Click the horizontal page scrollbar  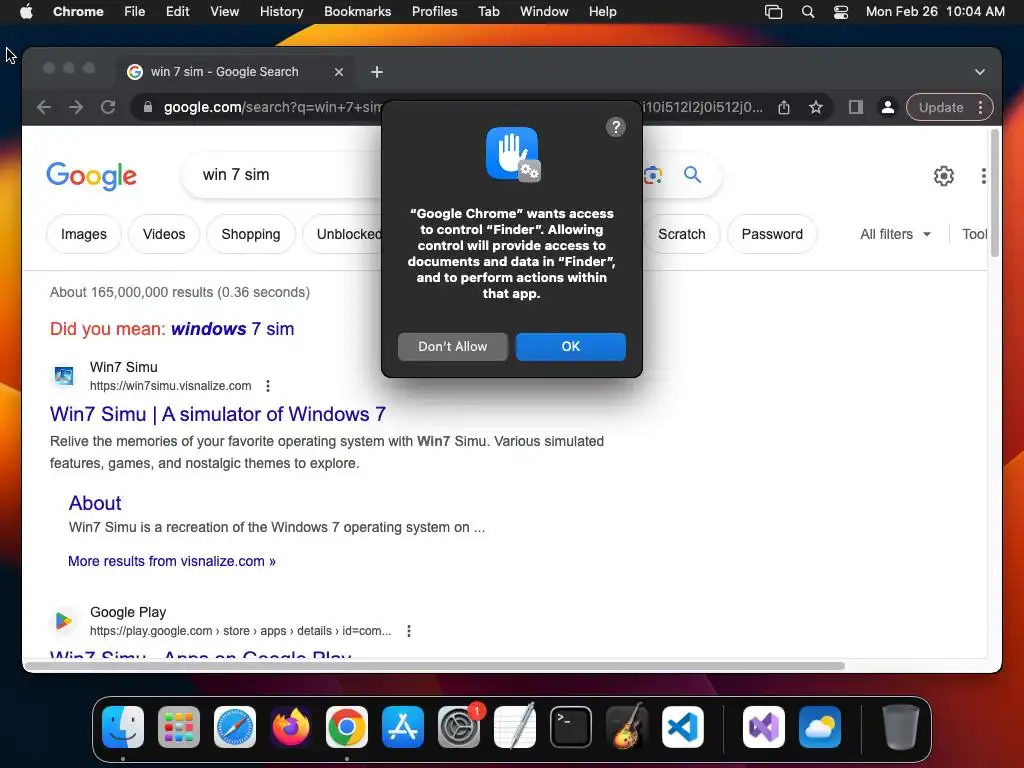pos(435,665)
